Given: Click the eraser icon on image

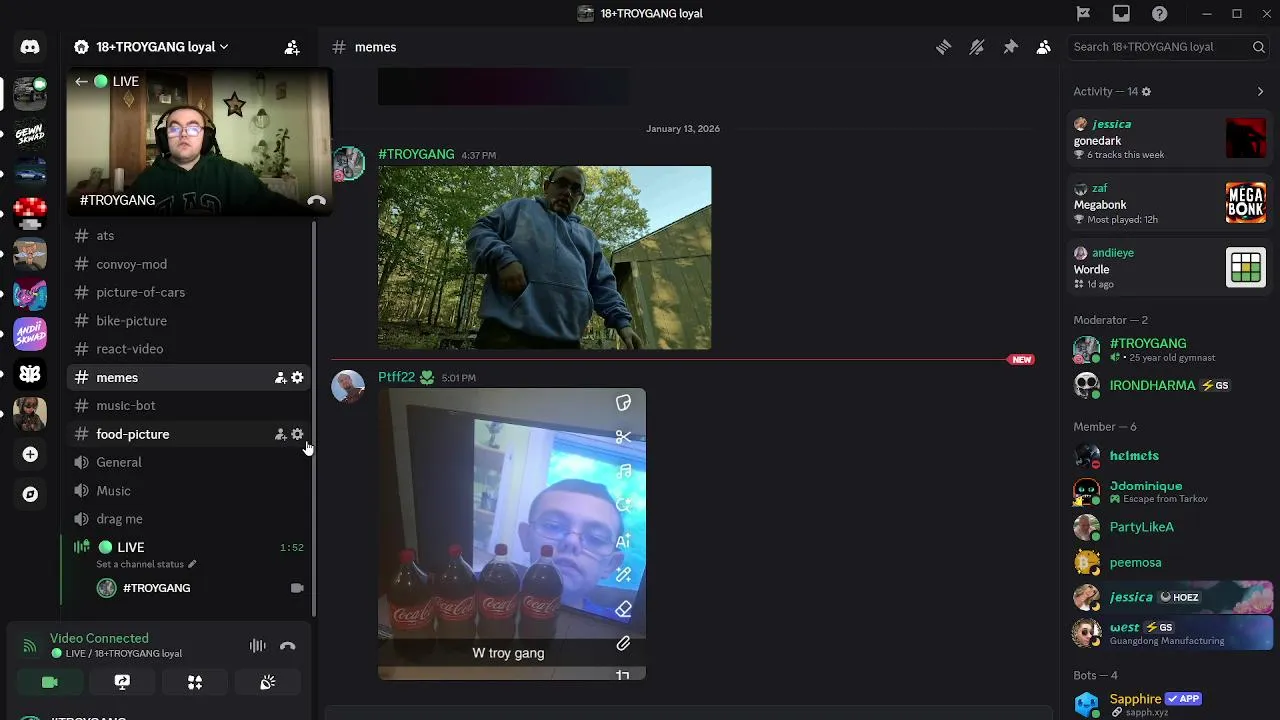Looking at the screenshot, I should click(x=623, y=609).
